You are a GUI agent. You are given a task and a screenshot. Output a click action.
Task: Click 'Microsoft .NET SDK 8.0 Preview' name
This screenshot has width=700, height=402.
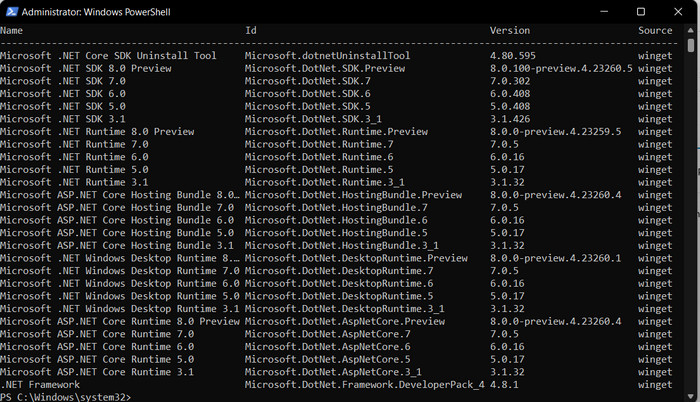(86, 68)
